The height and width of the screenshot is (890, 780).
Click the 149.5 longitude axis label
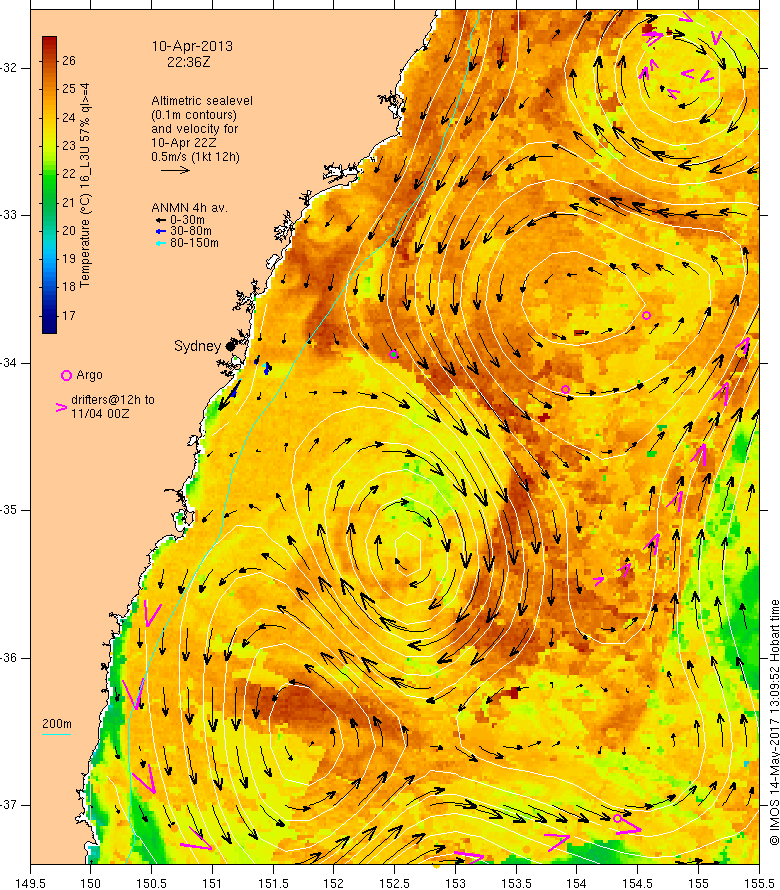31,884
